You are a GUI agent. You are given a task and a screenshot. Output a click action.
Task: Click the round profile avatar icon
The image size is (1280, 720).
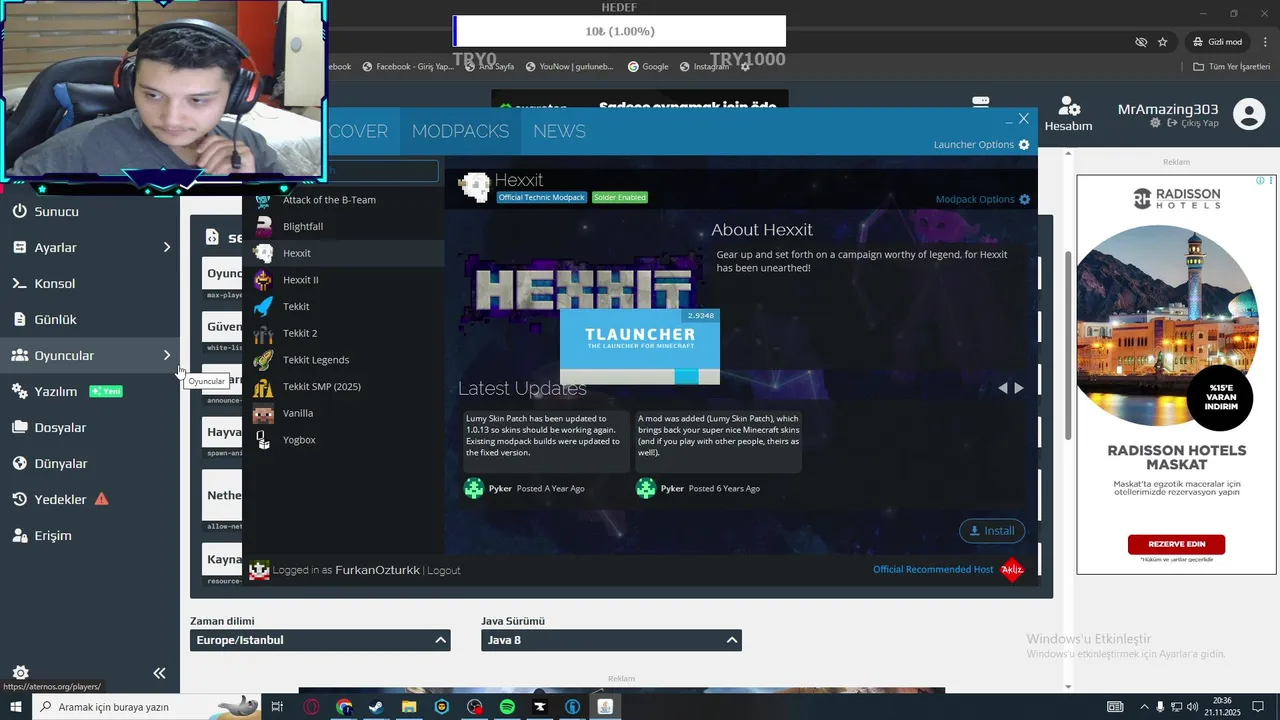point(1249,114)
